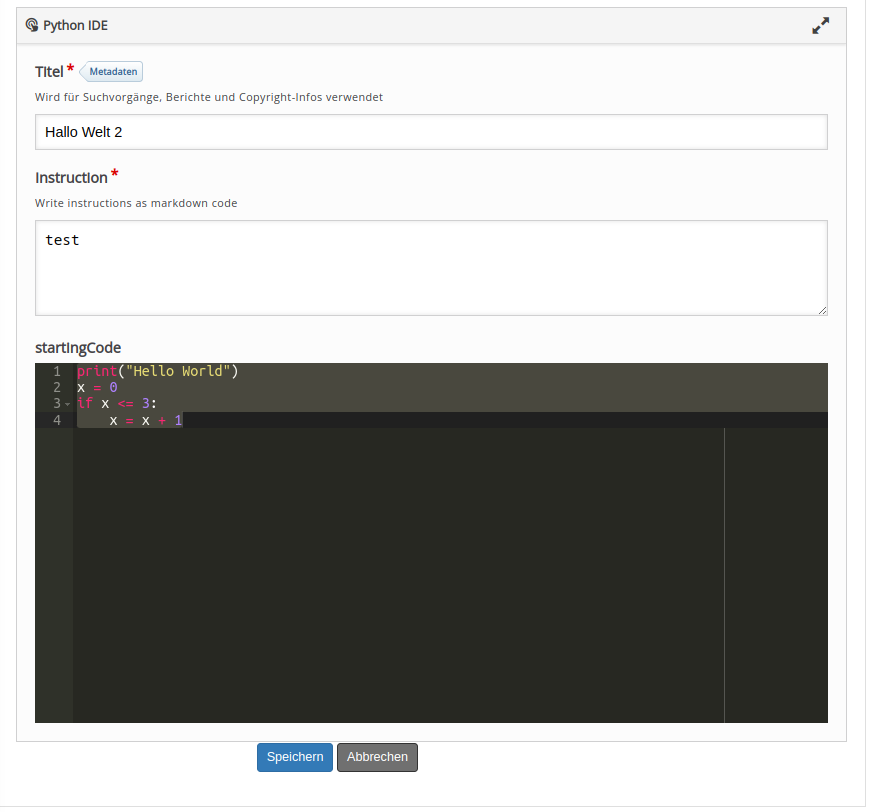Open the Metadaten badge next to Titel
The width and height of the screenshot is (872, 812).
click(111, 71)
